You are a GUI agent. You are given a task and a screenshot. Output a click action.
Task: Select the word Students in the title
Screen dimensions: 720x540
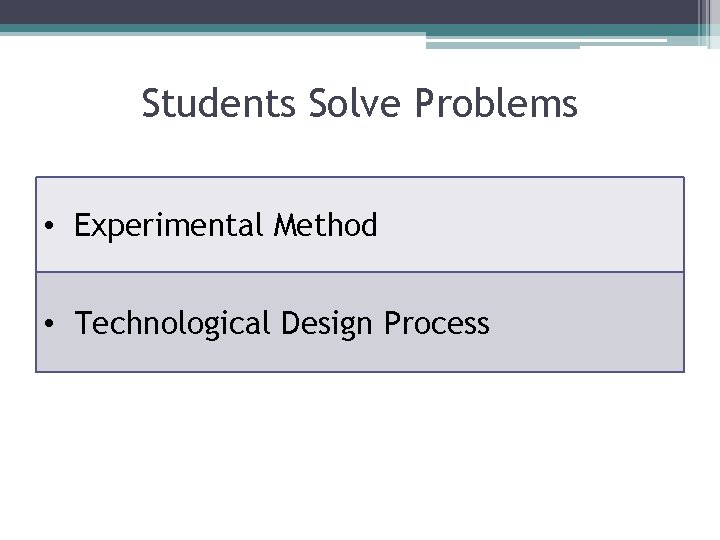[218, 103]
